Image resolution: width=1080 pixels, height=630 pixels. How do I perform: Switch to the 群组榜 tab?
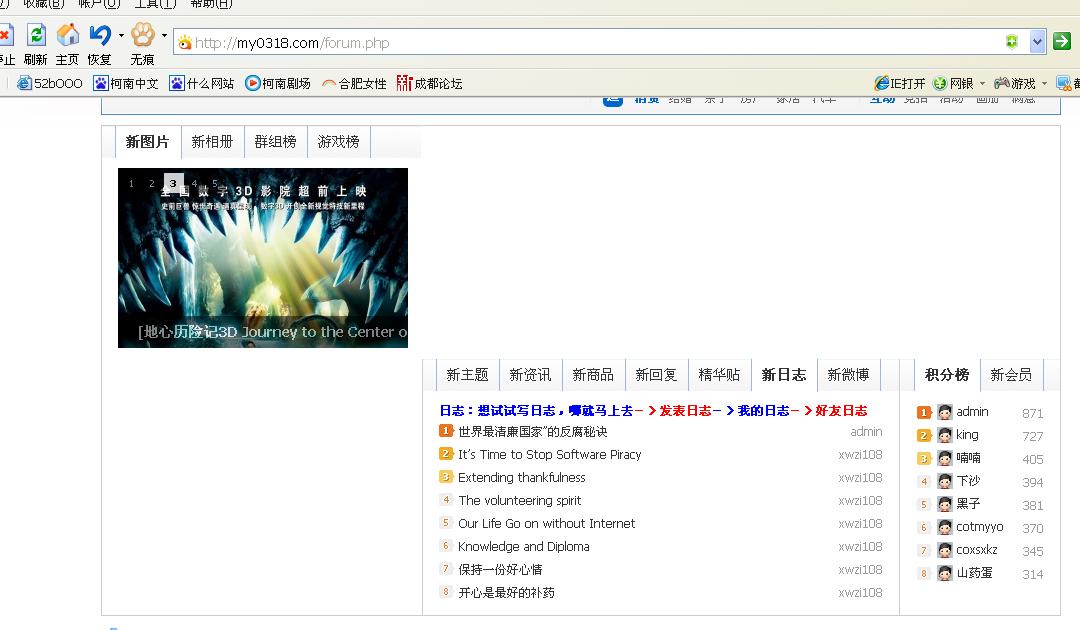(276, 142)
